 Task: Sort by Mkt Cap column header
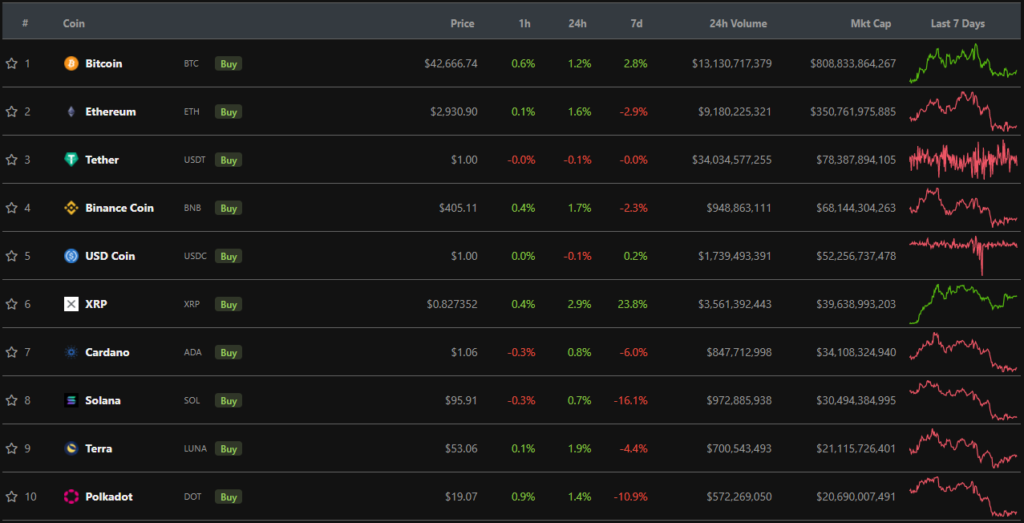point(870,23)
